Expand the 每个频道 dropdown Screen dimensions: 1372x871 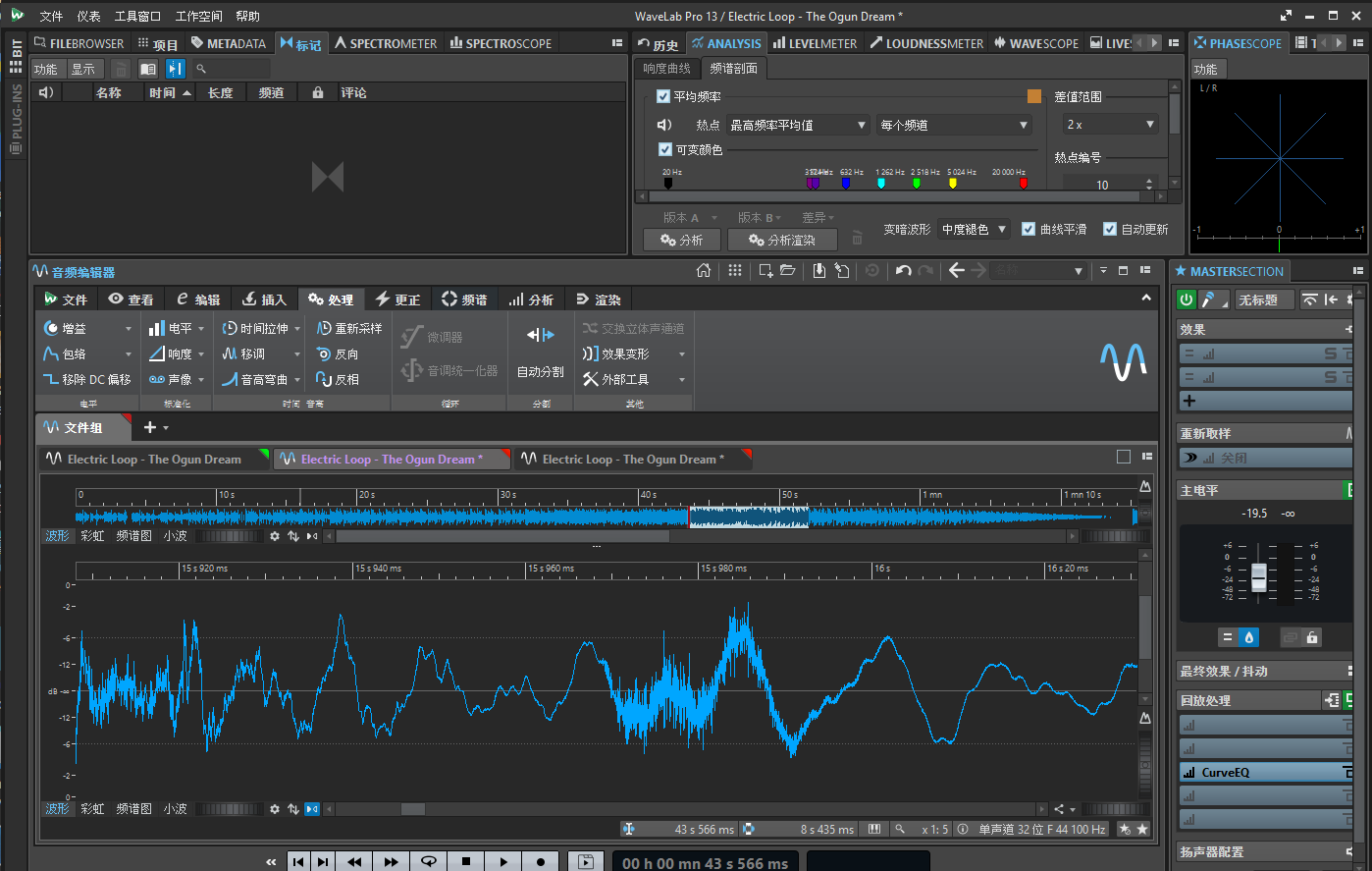[x=954, y=125]
